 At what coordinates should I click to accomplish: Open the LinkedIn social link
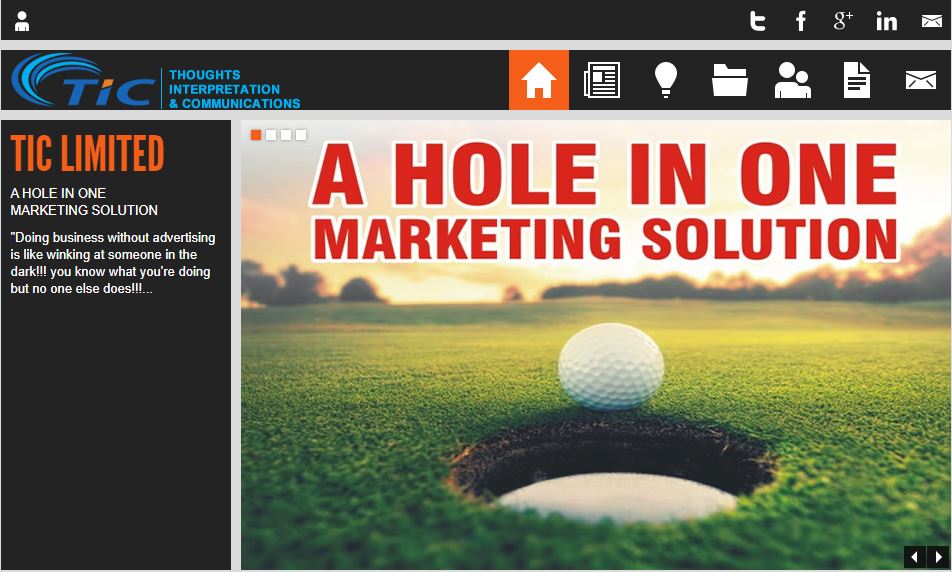click(887, 21)
